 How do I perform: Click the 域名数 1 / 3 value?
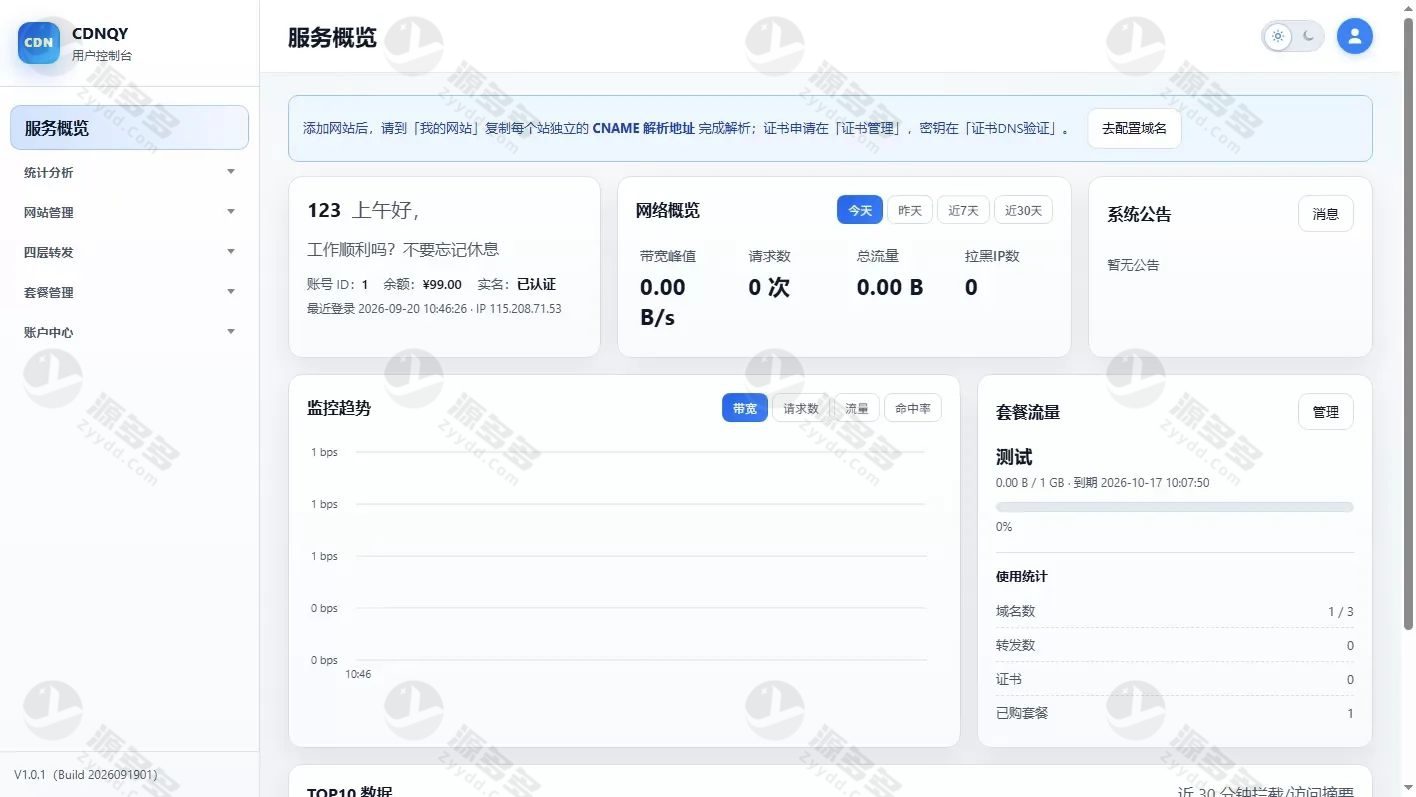[1341, 611]
